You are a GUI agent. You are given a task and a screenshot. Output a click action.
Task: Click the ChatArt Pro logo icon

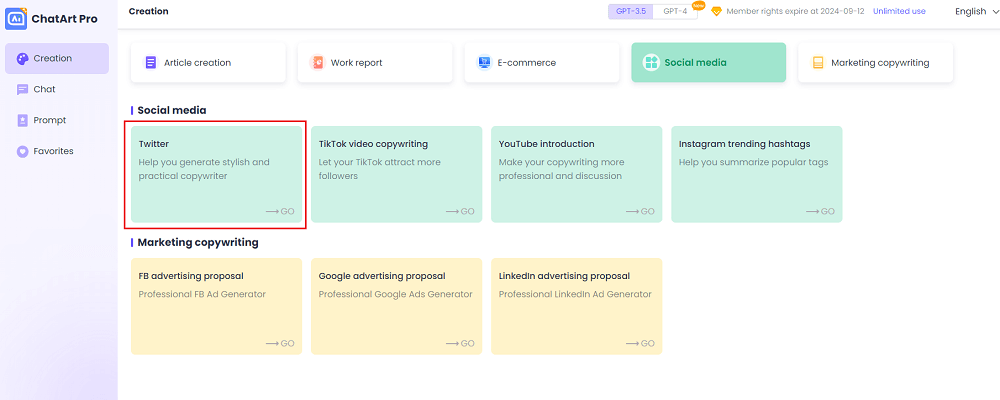(x=16, y=19)
